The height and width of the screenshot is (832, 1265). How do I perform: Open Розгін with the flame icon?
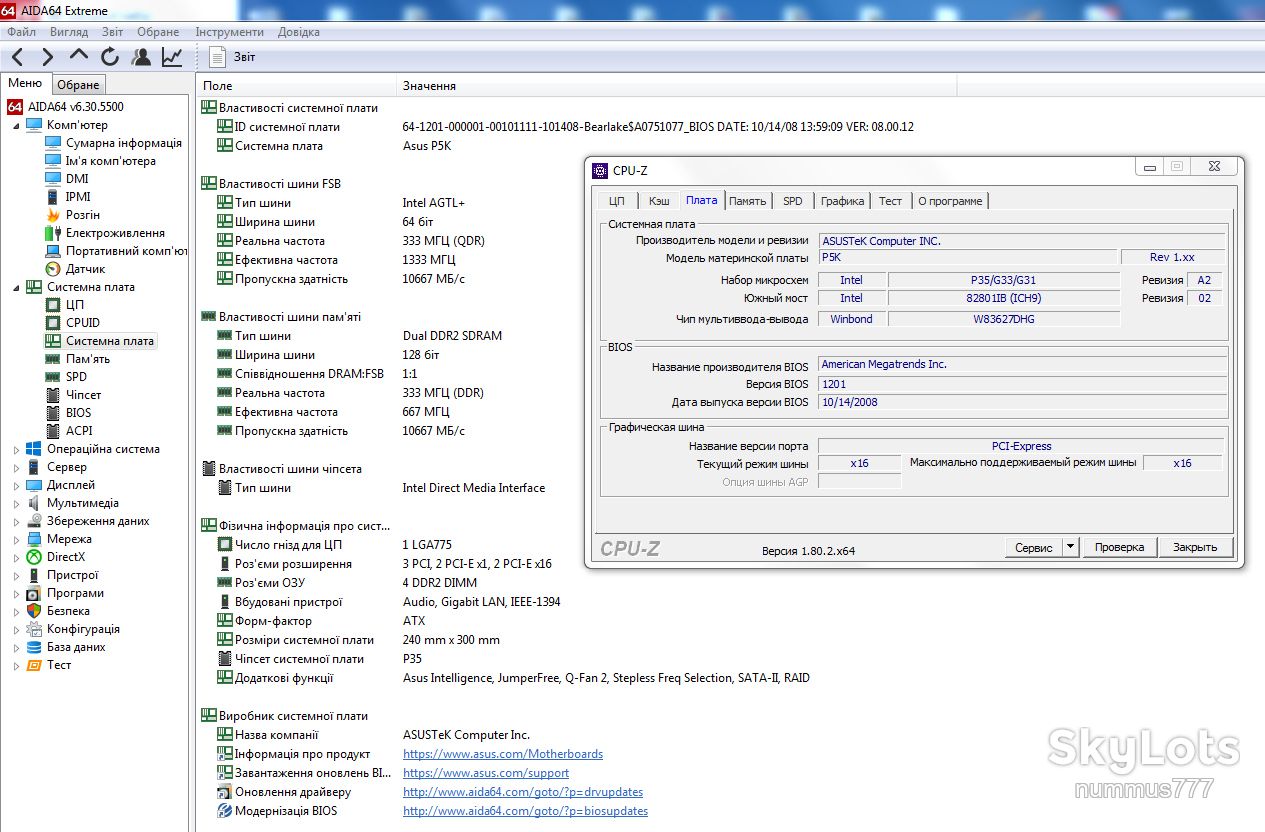point(82,215)
